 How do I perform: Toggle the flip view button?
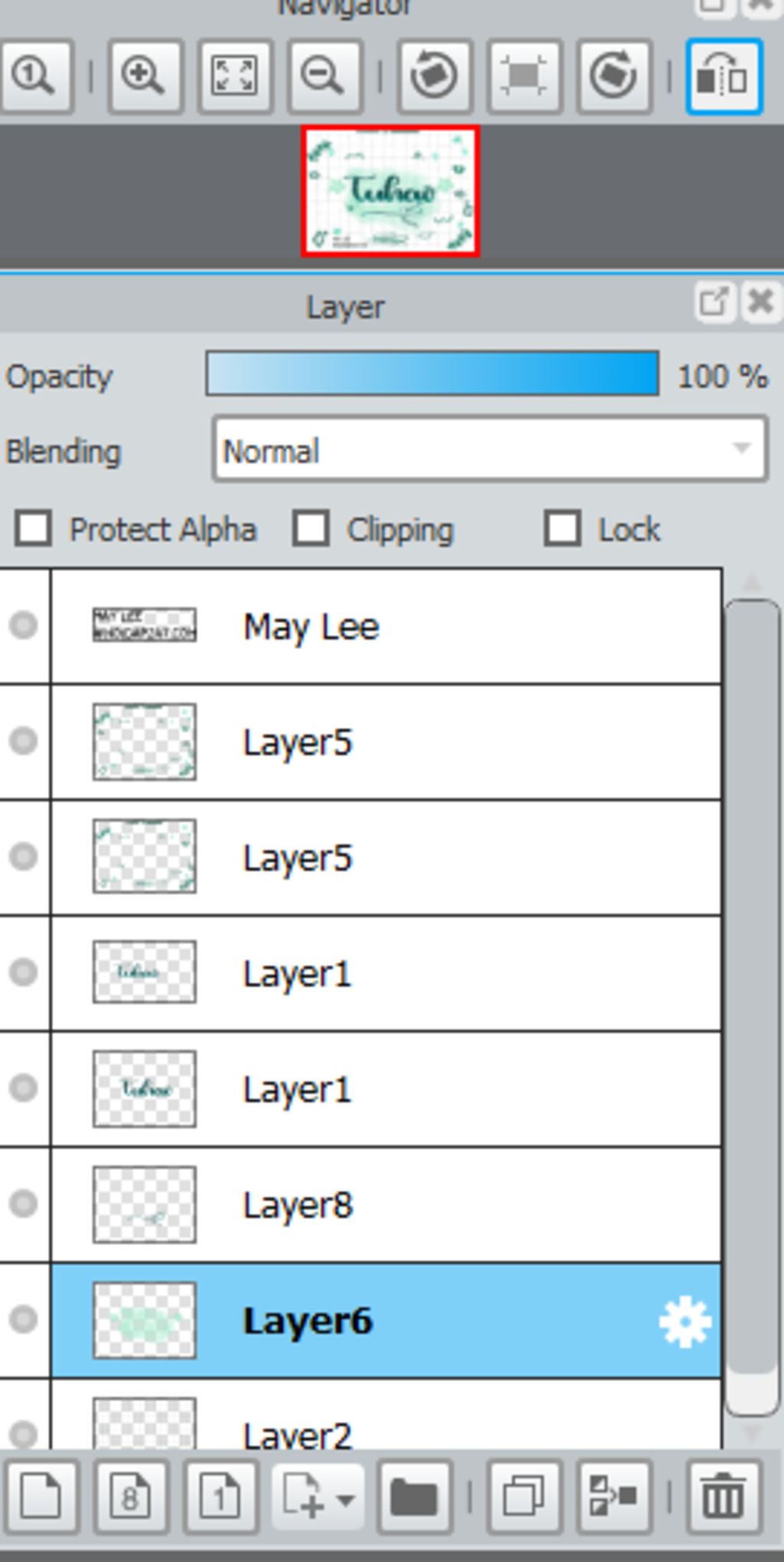[x=724, y=77]
